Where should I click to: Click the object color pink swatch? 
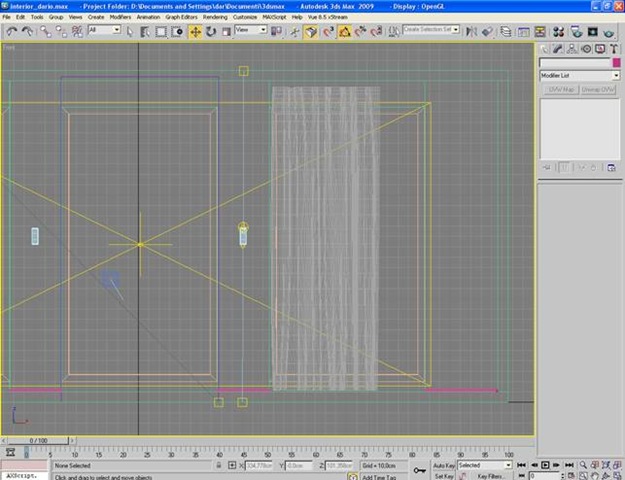[x=617, y=63]
